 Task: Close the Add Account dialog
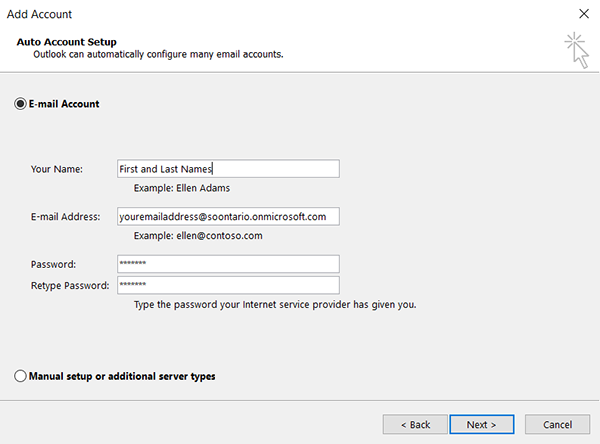tap(582, 14)
